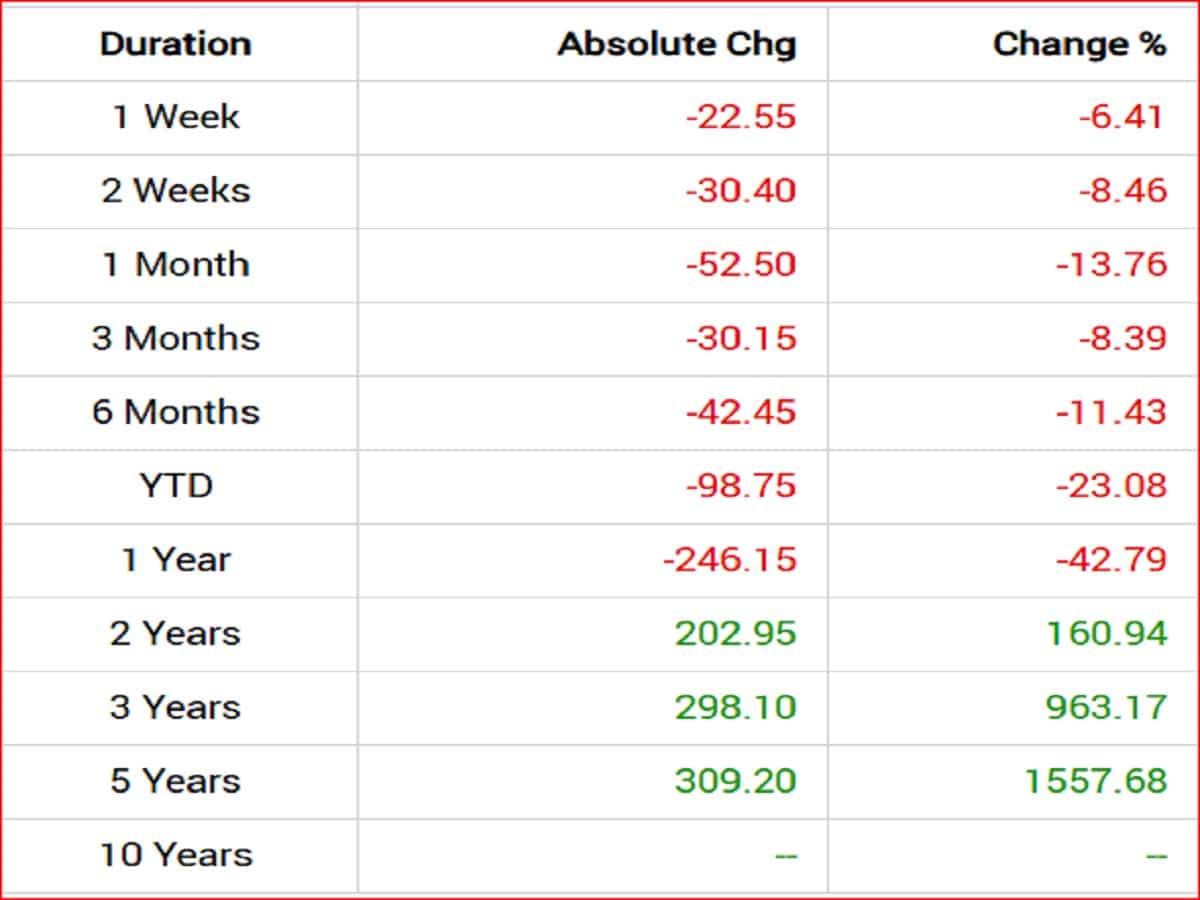Select the 2 Weeks duration label
The image size is (1200, 900).
[x=176, y=190]
